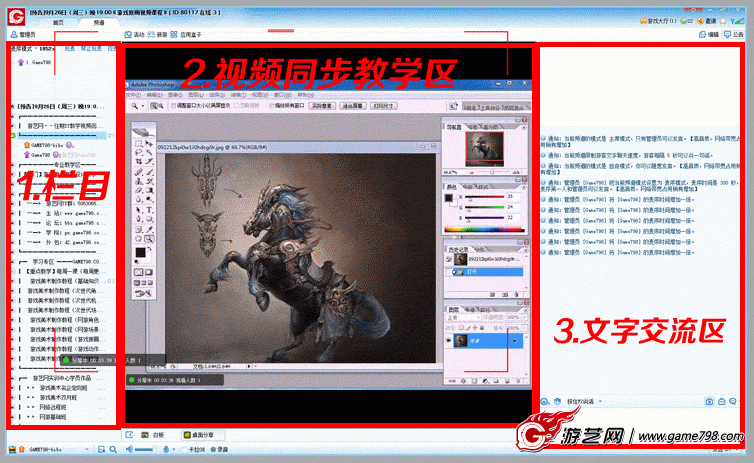This screenshot has height=463, width=754.
Task: Click the red G logo icon
Action: (x=16, y=16)
